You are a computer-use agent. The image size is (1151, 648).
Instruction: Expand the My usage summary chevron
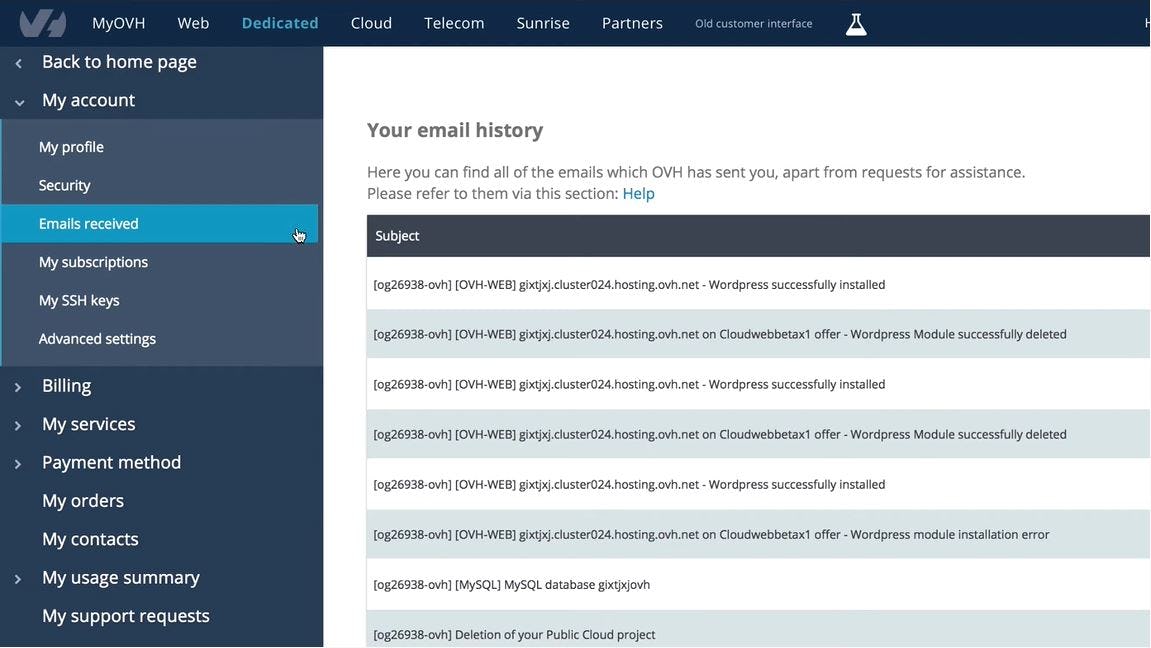[18, 579]
